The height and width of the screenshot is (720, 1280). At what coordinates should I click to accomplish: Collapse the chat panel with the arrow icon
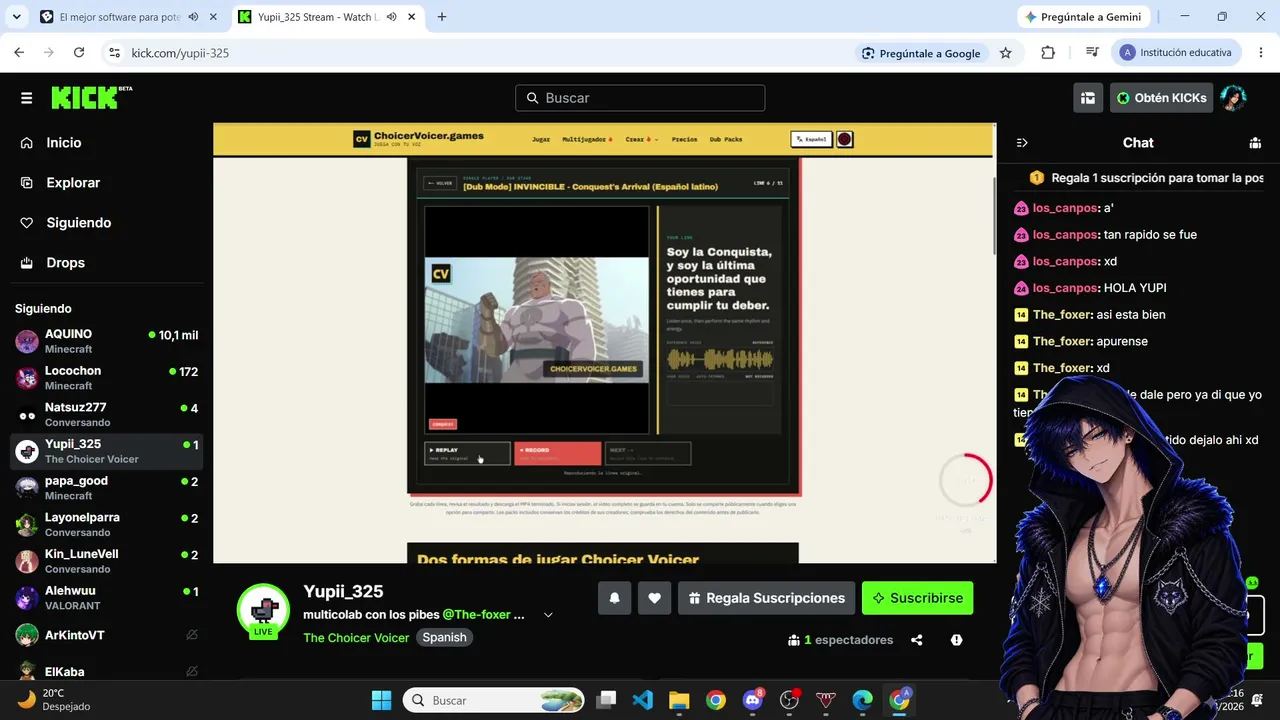tap(1022, 143)
